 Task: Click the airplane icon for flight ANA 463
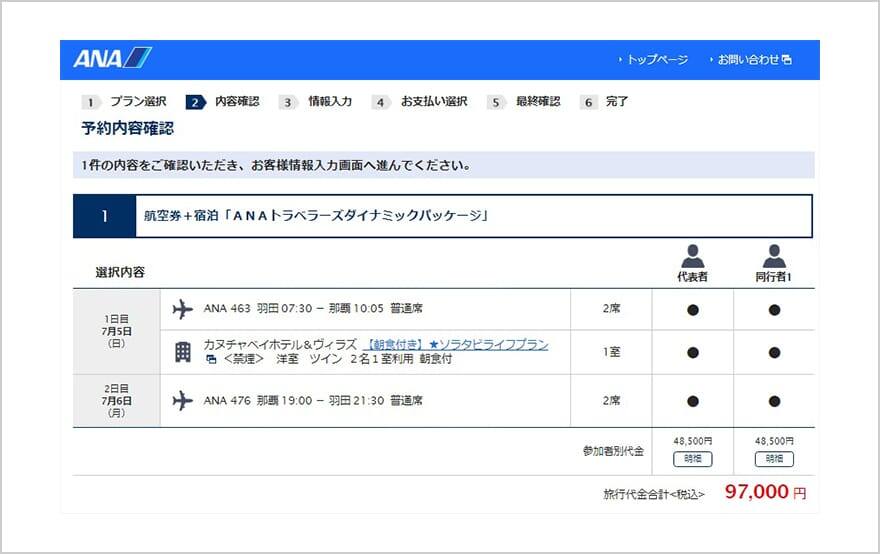(x=182, y=309)
